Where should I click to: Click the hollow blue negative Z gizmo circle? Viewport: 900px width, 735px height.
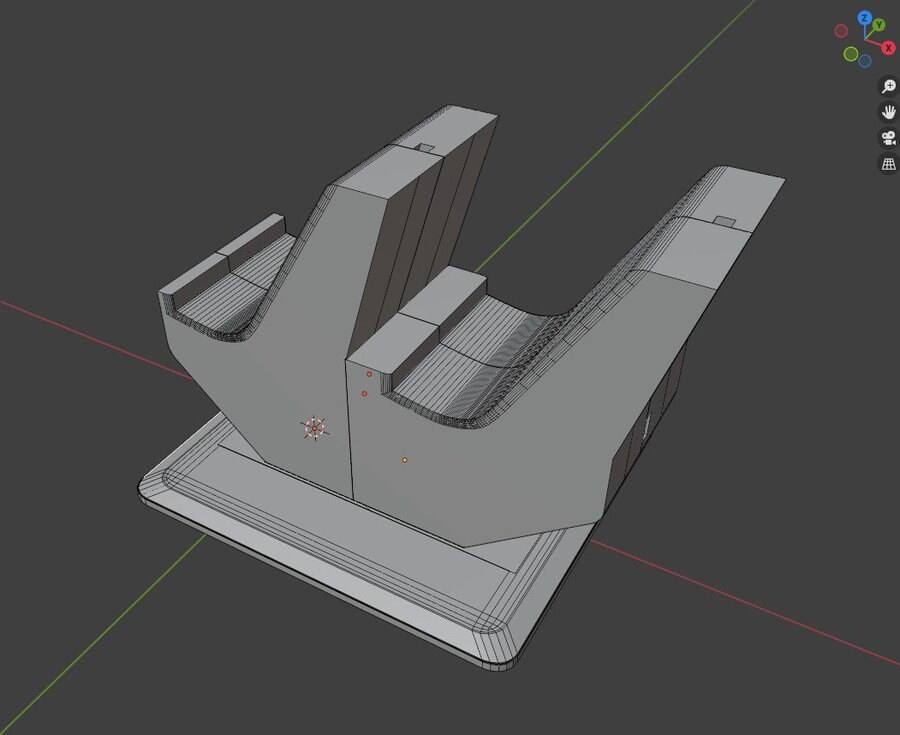coord(865,61)
